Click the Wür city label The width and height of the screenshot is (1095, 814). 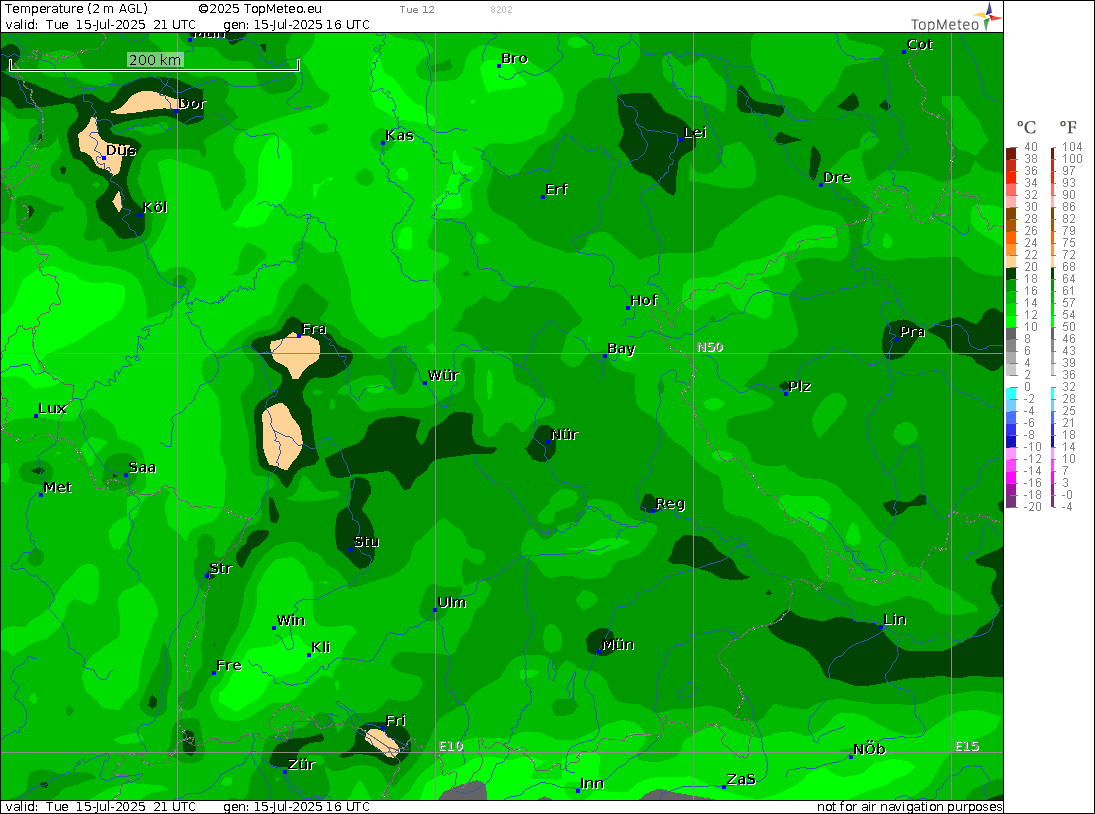[443, 375]
